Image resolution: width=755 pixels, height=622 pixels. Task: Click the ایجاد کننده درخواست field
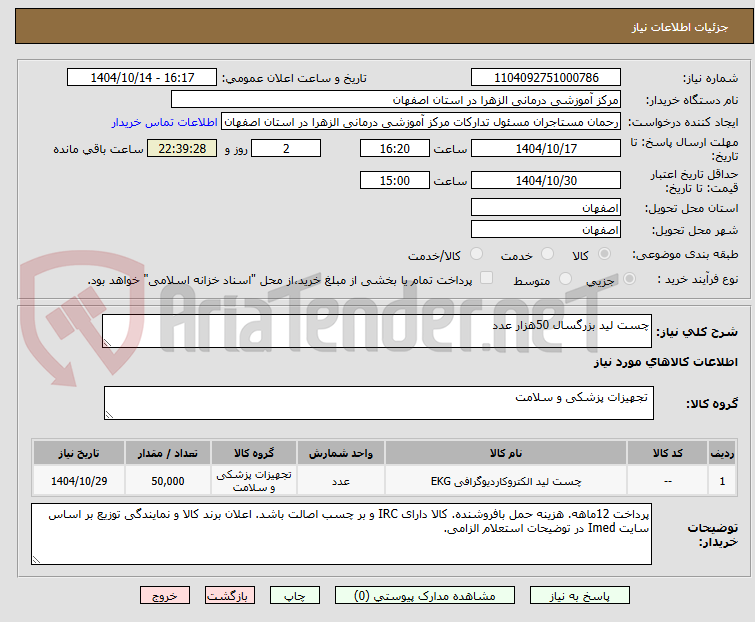click(x=421, y=122)
